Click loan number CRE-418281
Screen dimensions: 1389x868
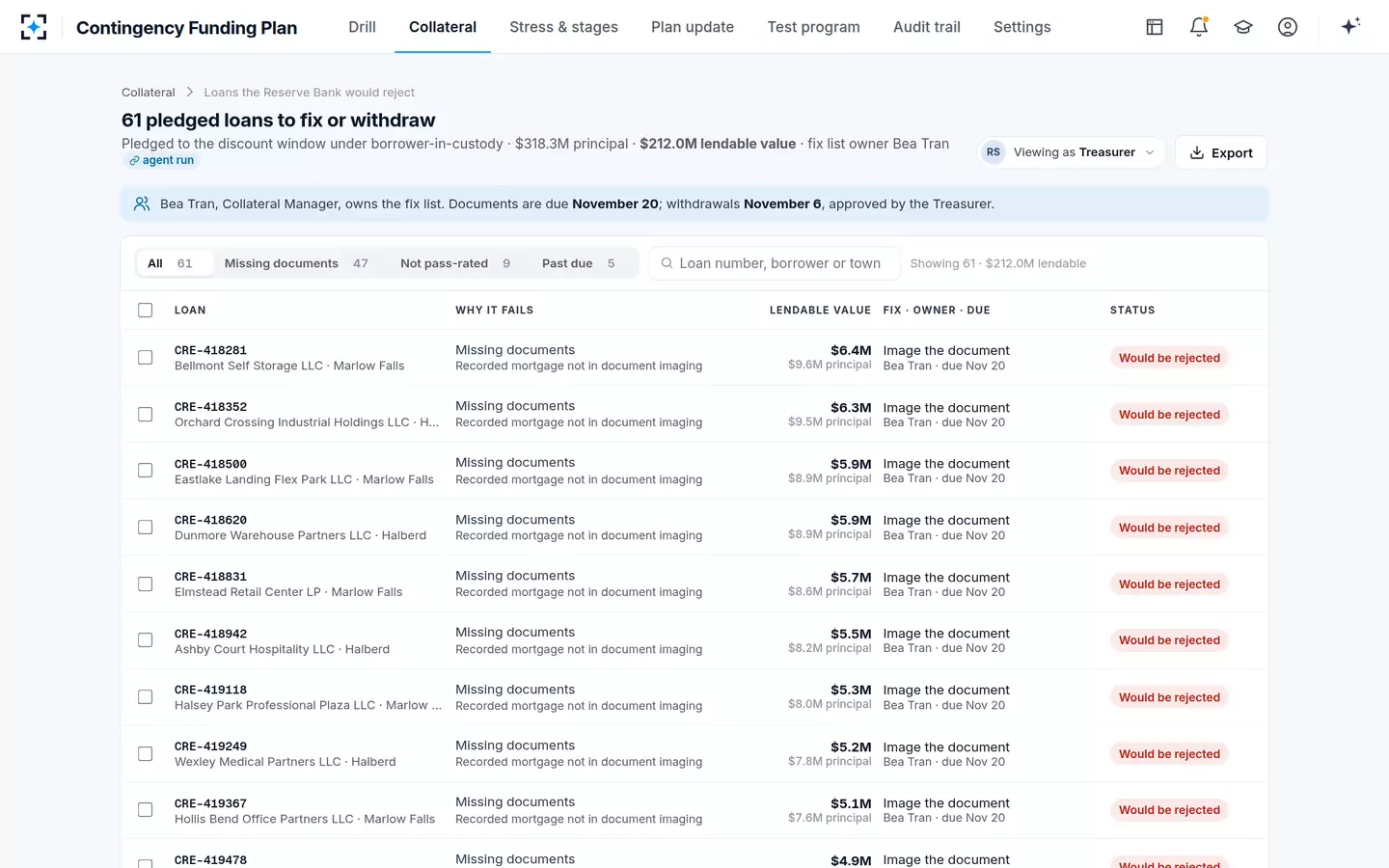coord(210,350)
